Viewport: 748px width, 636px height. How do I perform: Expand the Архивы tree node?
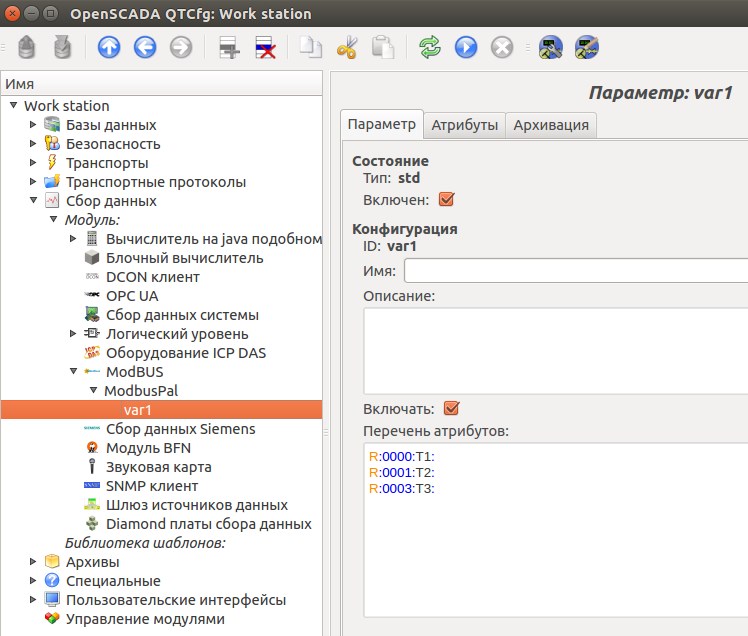click(33, 562)
